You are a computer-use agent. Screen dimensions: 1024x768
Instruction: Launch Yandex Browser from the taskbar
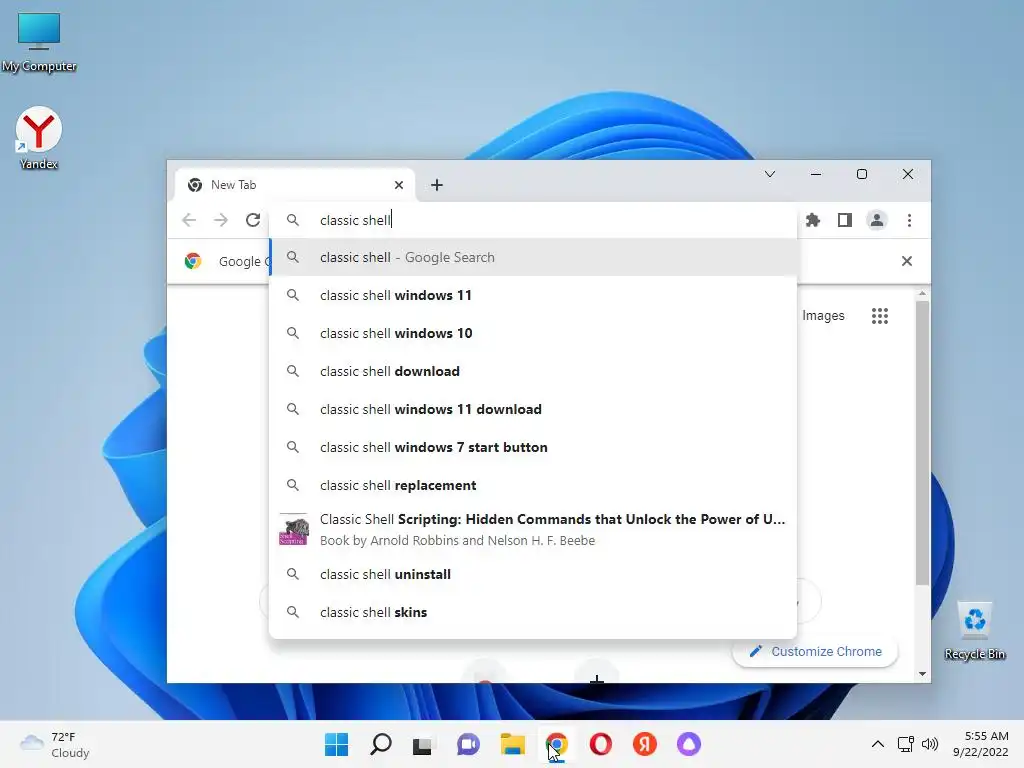pyautogui.click(x=645, y=744)
